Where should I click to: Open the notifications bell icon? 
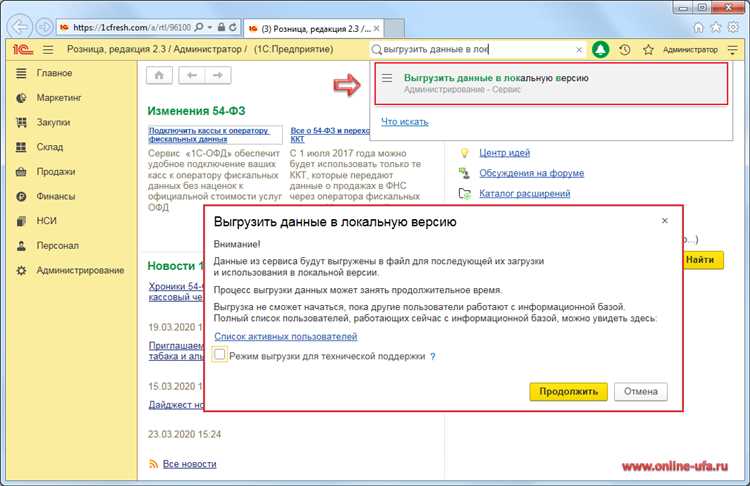601,49
